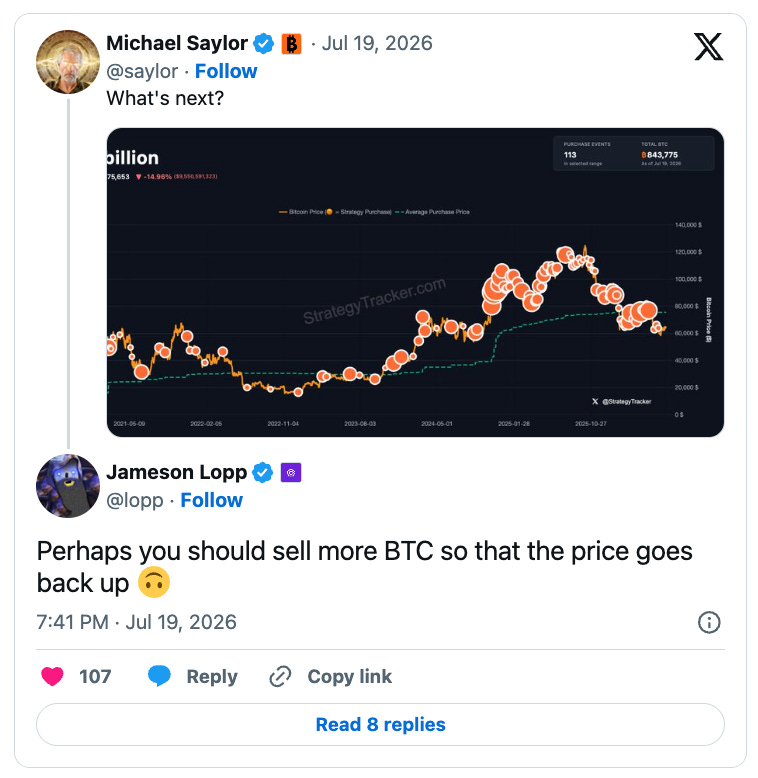Click the X logo icon
This screenshot has height=778, width=758.
[708, 47]
